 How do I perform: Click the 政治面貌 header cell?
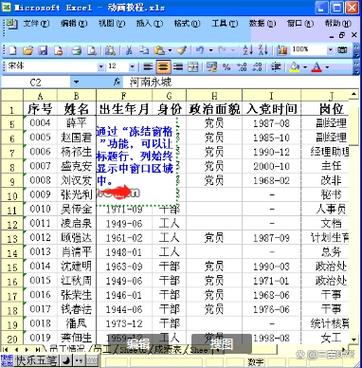click(x=214, y=109)
